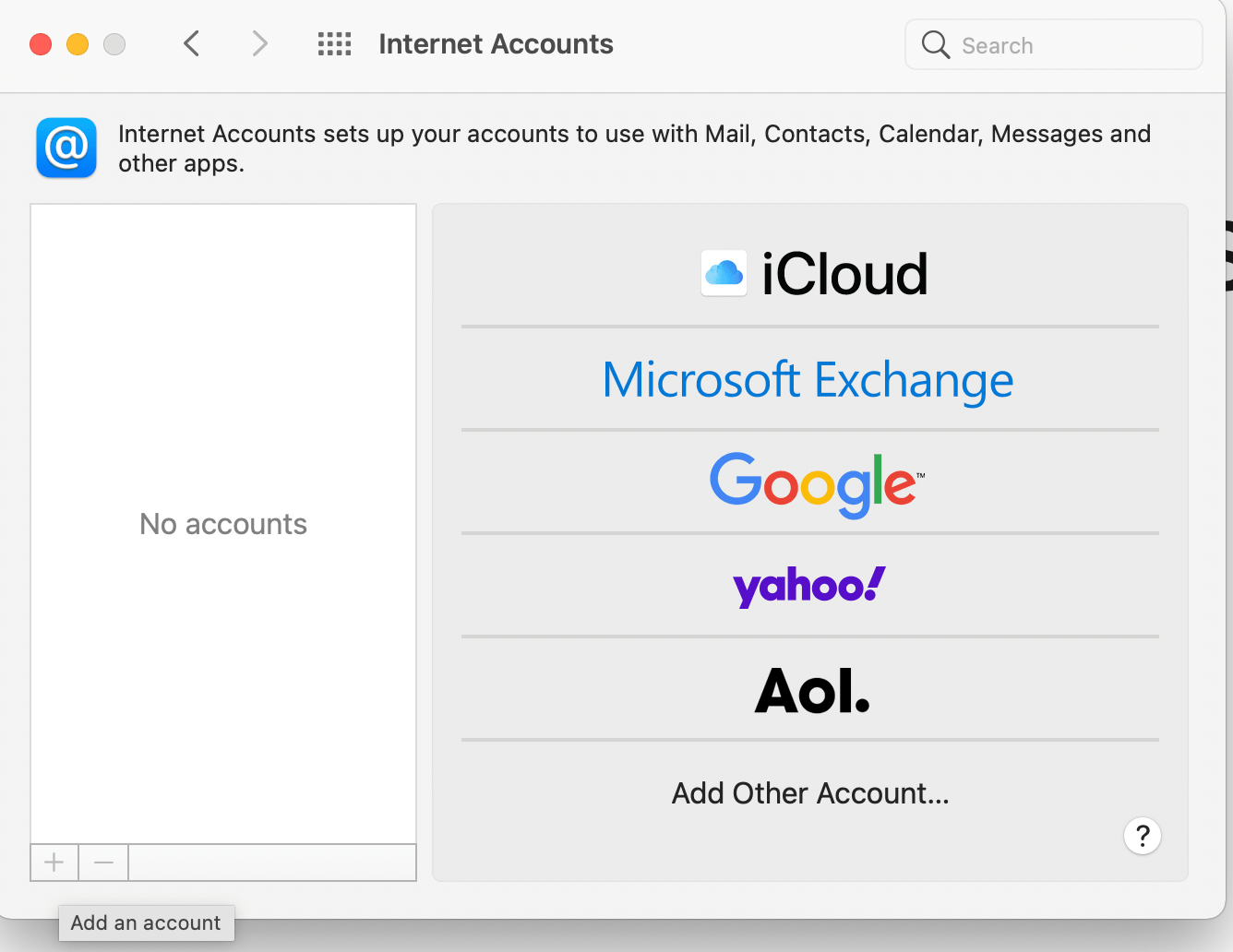Choose the Yahoo account provider

(808, 585)
